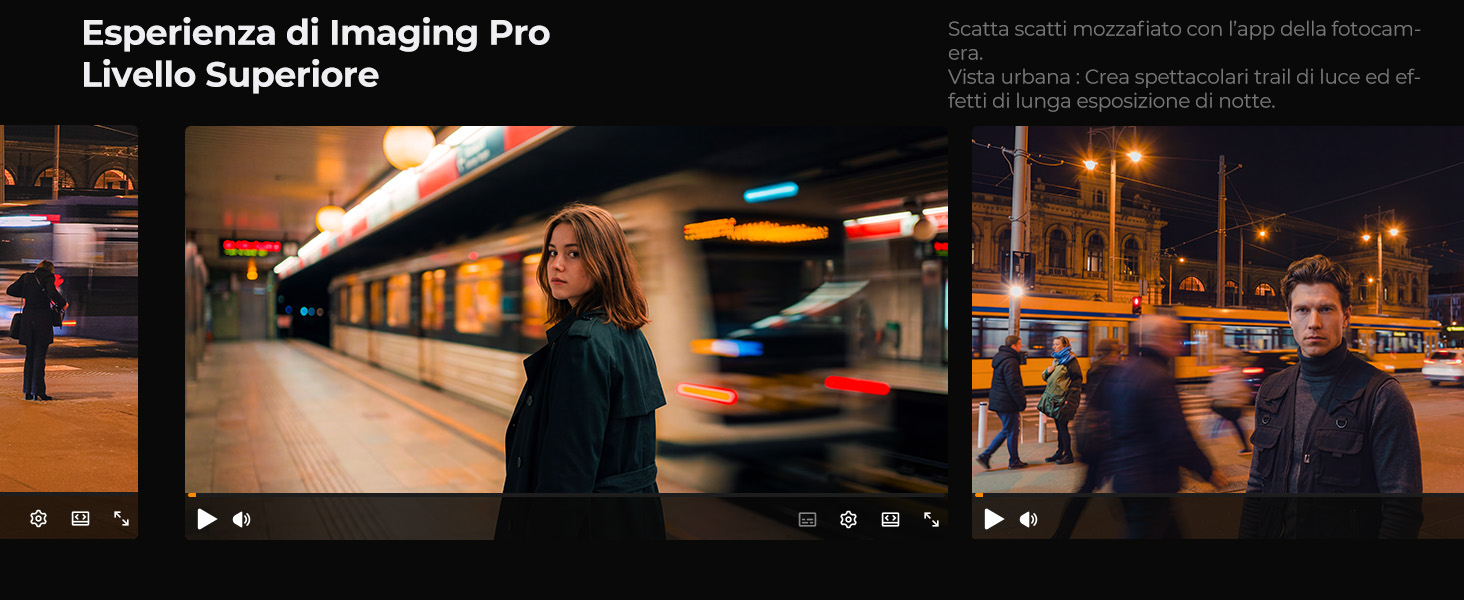Toggle theater mode on the left video
The width and height of the screenshot is (1464, 600).
tap(80, 518)
